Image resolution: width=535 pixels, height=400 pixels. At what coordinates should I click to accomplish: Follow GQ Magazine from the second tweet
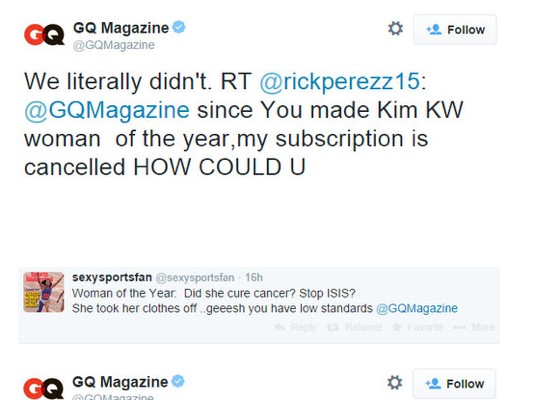point(454,384)
